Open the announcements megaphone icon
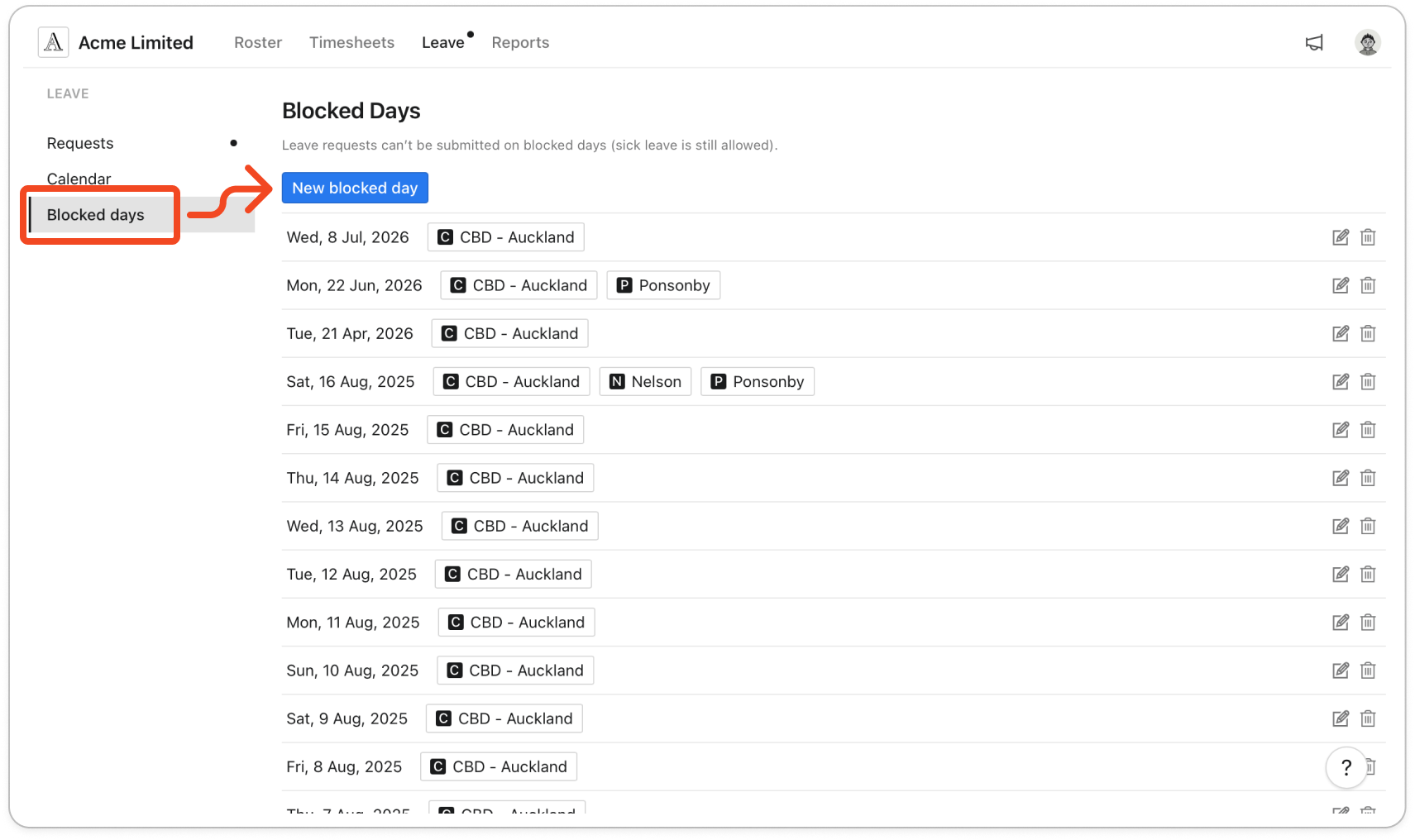This screenshot has width=1415, height=840. click(x=1314, y=42)
